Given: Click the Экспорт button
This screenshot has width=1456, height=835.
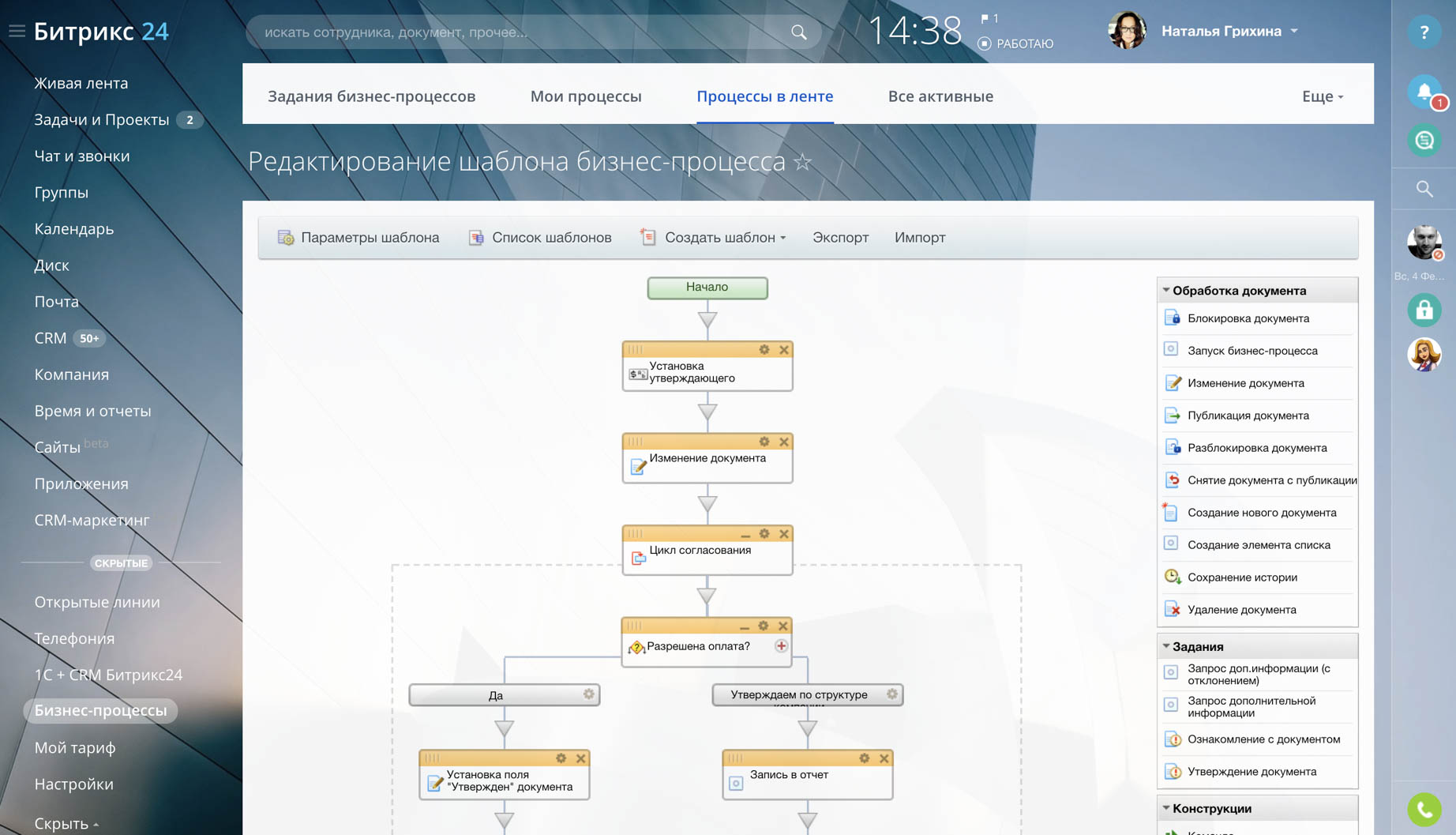Looking at the screenshot, I should 840,238.
